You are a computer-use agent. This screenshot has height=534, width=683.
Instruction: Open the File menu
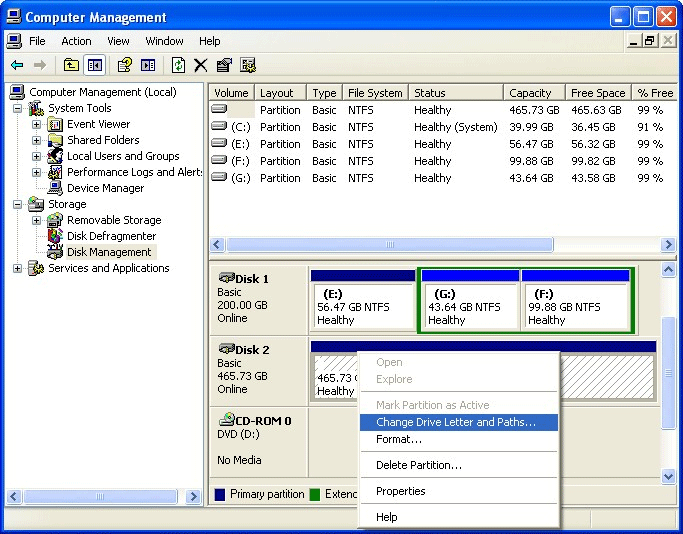click(37, 41)
